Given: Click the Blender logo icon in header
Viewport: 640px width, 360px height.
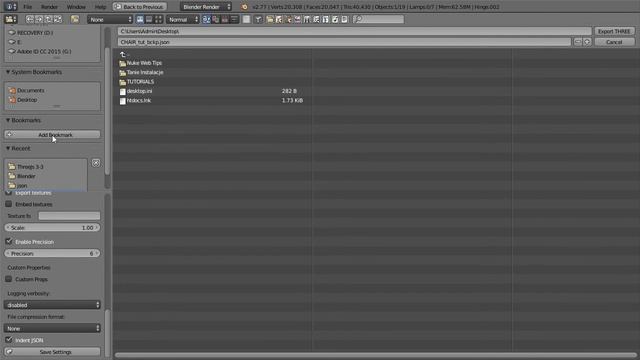Looking at the screenshot, I should pyautogui.click(x=244, y=7).
